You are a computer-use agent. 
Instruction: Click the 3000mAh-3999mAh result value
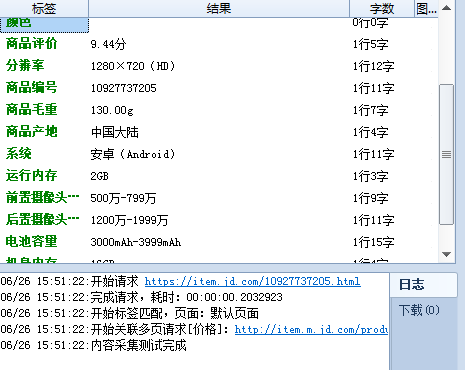click(136, 242)
